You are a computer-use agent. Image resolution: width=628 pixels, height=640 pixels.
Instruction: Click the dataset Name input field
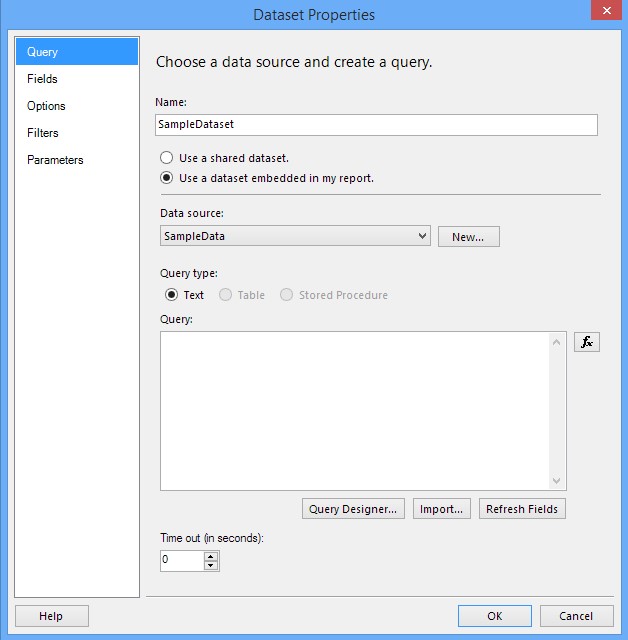tap(376, 124)
